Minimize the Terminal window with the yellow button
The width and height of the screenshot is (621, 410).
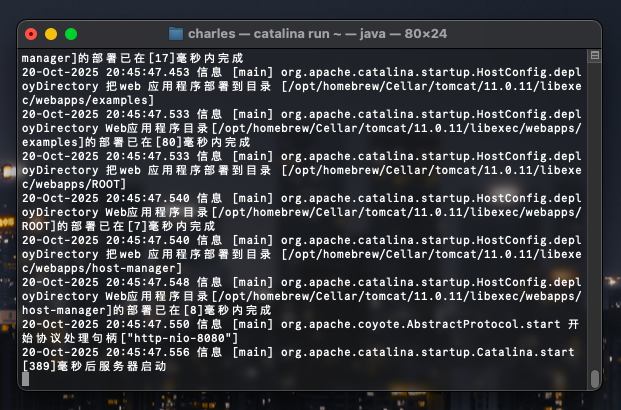(51, 34)
